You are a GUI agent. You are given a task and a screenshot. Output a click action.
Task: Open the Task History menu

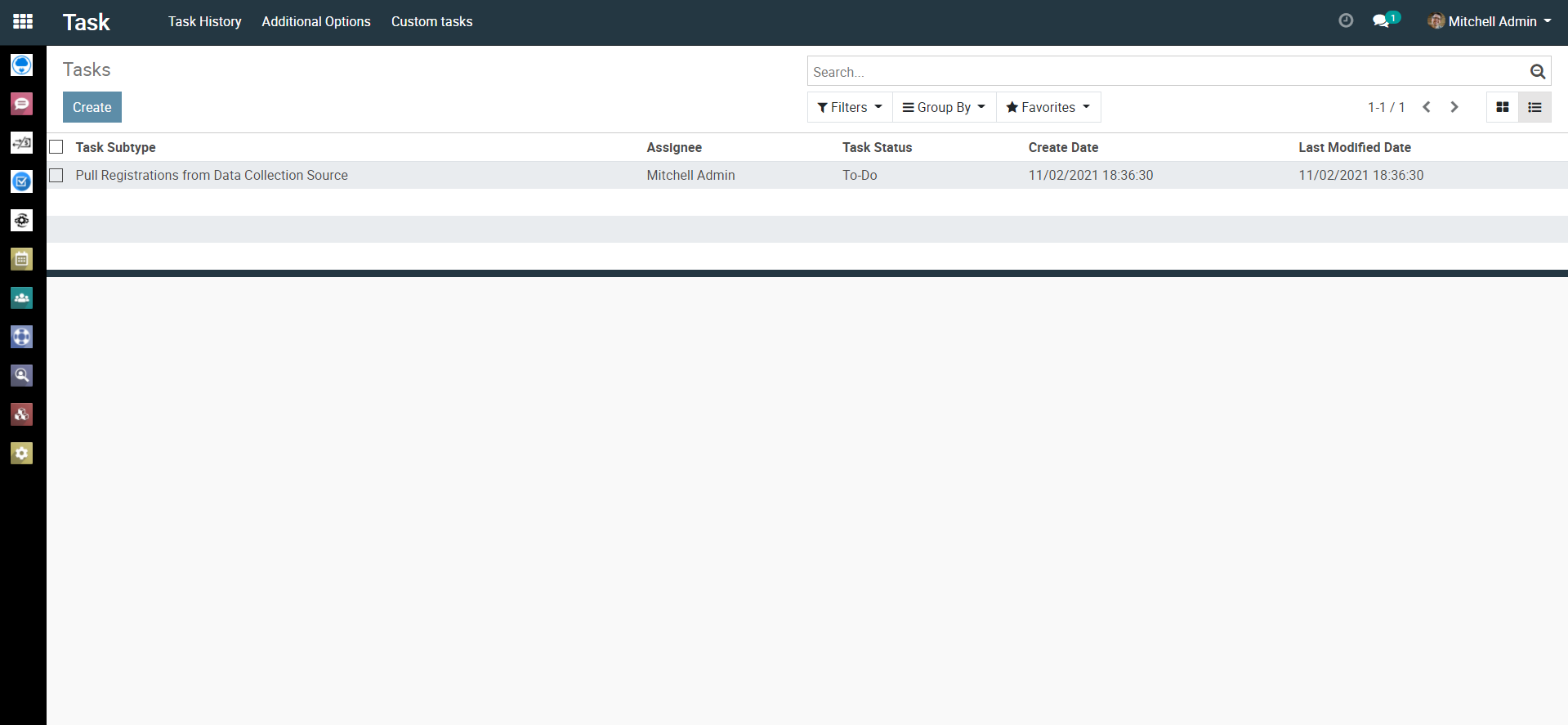(204, 21)
